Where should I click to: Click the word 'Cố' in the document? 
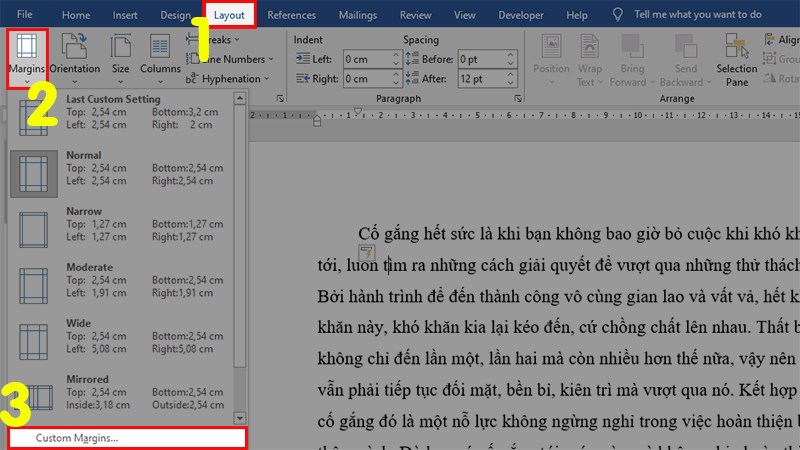point(367,234)
